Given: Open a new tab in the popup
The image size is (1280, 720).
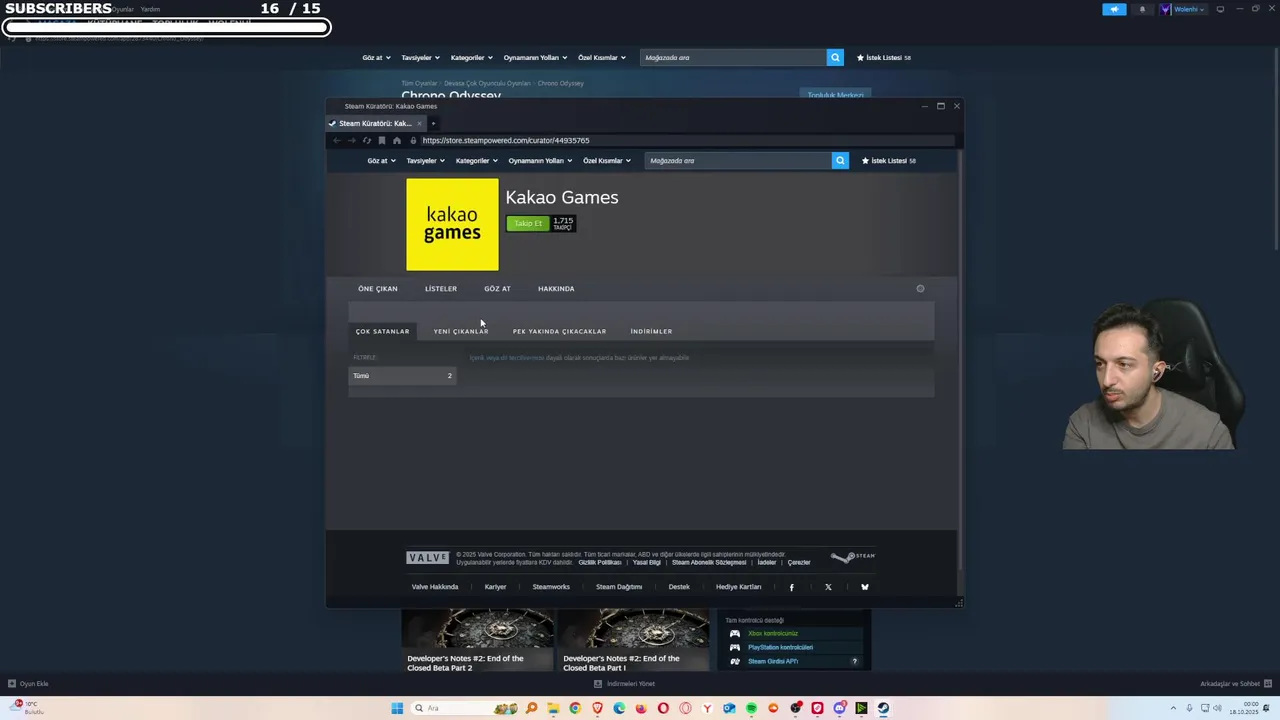Looking at the screenshot, I should pos(433,123).
